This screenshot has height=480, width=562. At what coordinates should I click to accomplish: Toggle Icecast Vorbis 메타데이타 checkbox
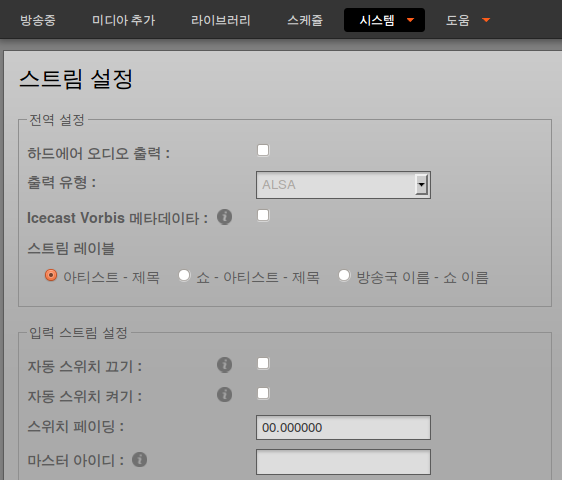(263, 215)
